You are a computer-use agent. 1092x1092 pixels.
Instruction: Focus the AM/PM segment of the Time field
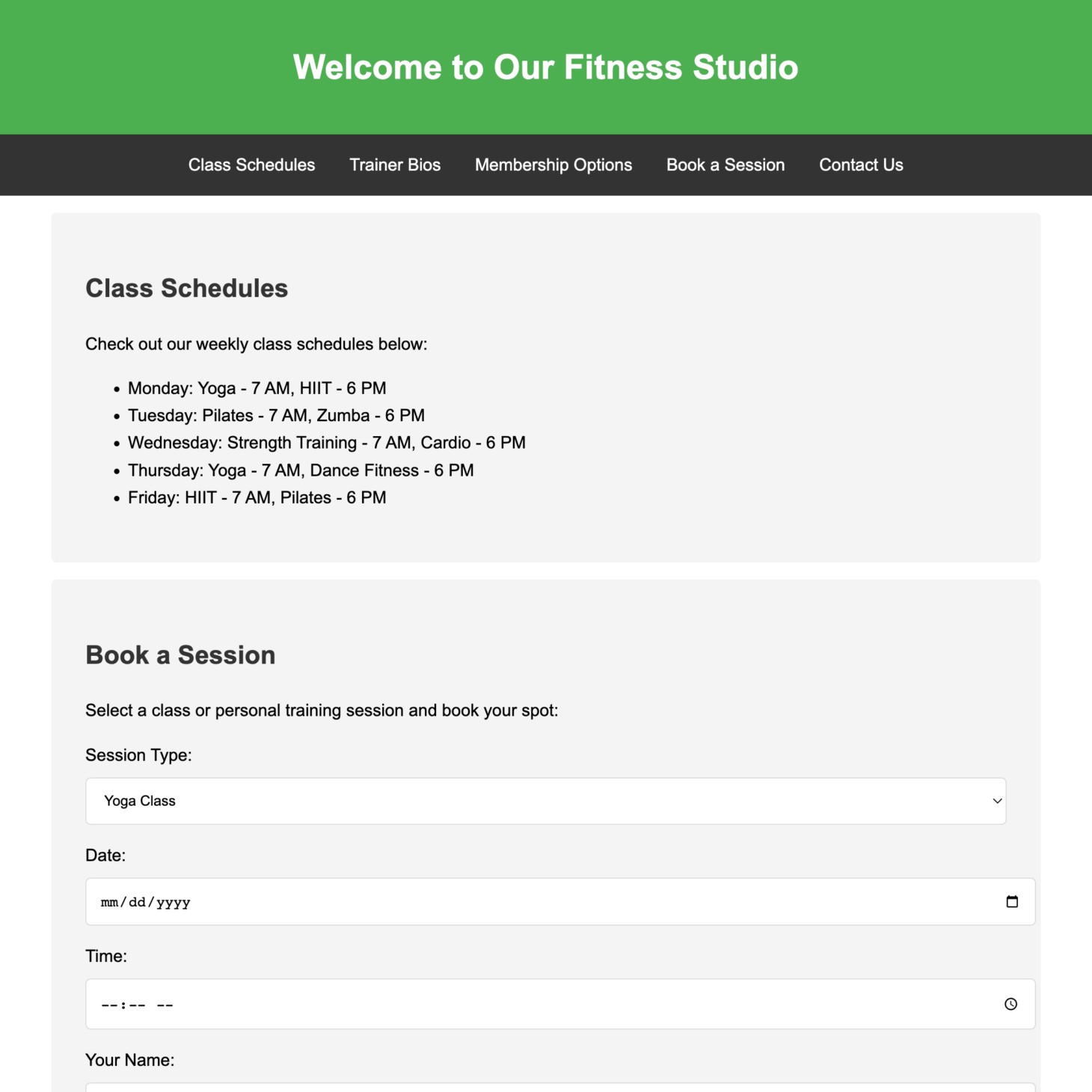click(165, 1005)
